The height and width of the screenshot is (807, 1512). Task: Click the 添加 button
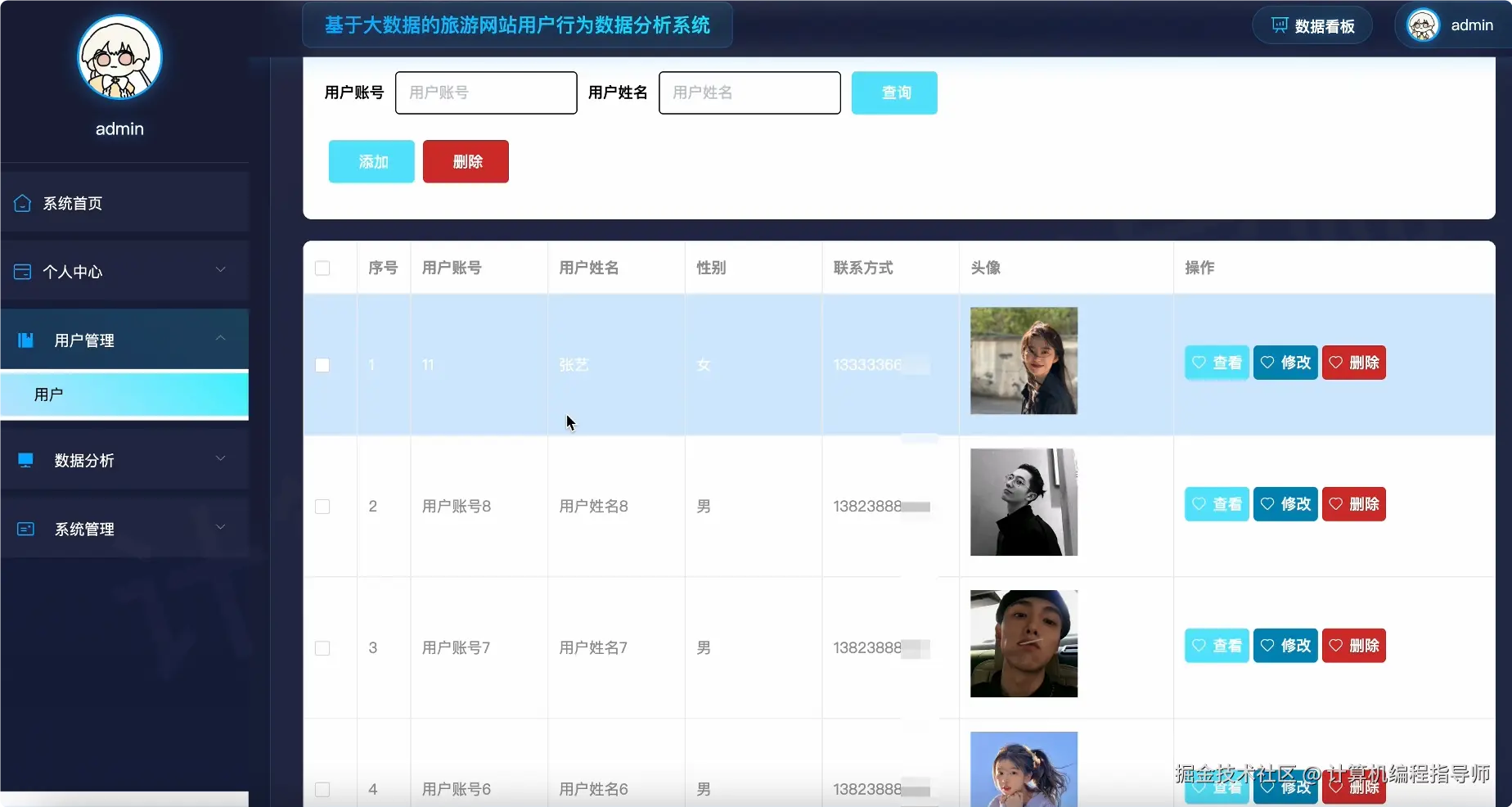coord(371,161)
